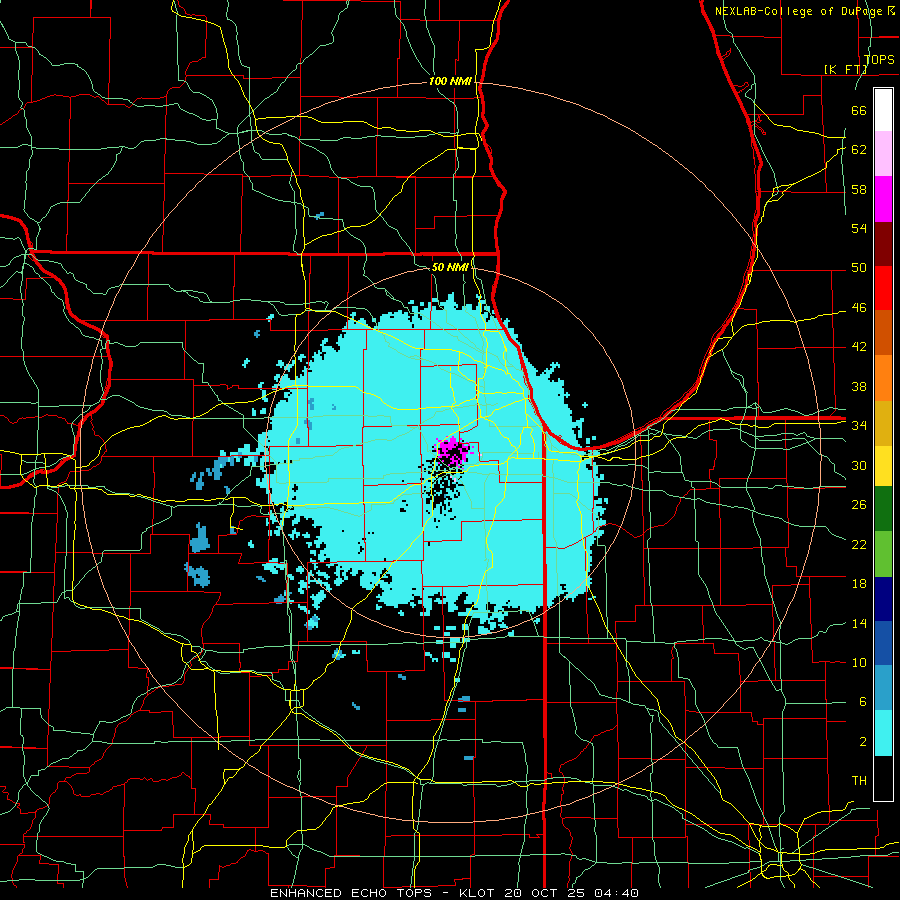Click the yellow legend swatch
900x900 pixels.
click(883, 465)
